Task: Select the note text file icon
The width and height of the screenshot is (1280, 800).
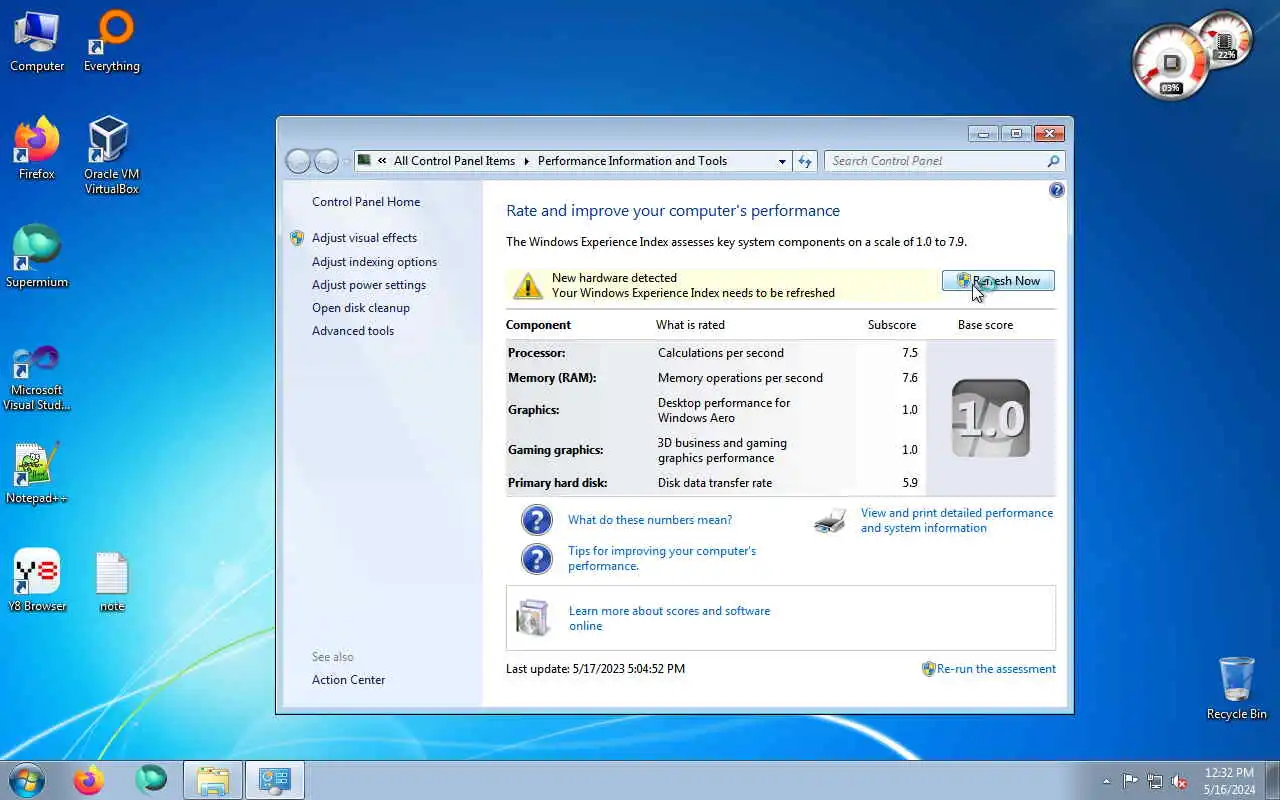Action: (x=111, y=581)
